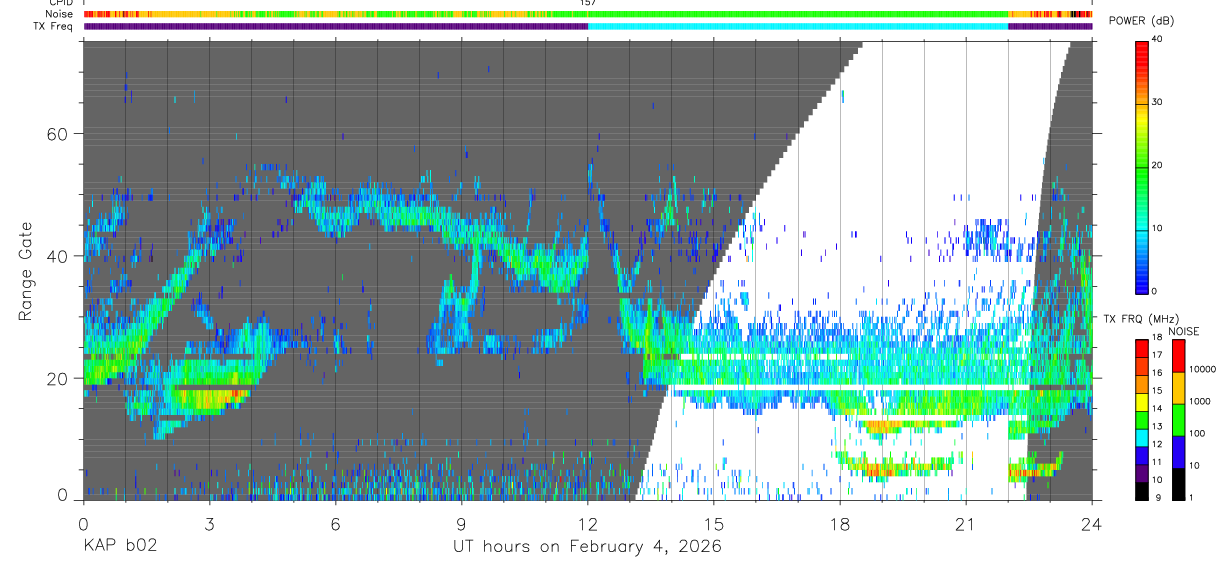This screenshot has width=1228, height=567.
Task: Click the "15" label on the TX frequency legend
Action: (1157, 391)
